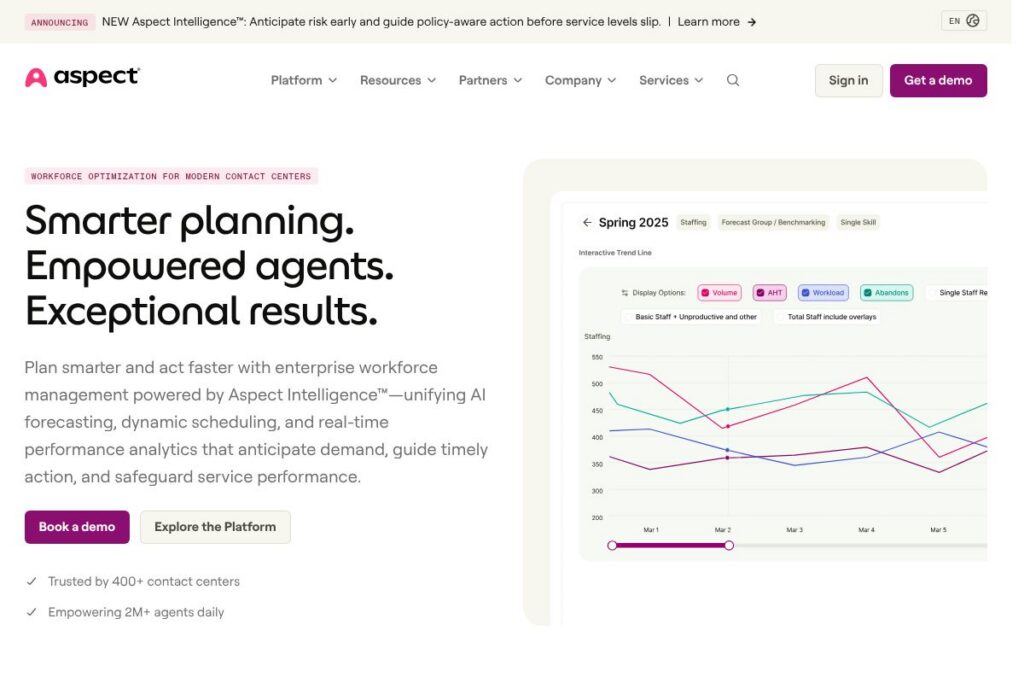1024x683 pixels.
Task: Open the site search magnifier icon
Action: coord(733,81)
